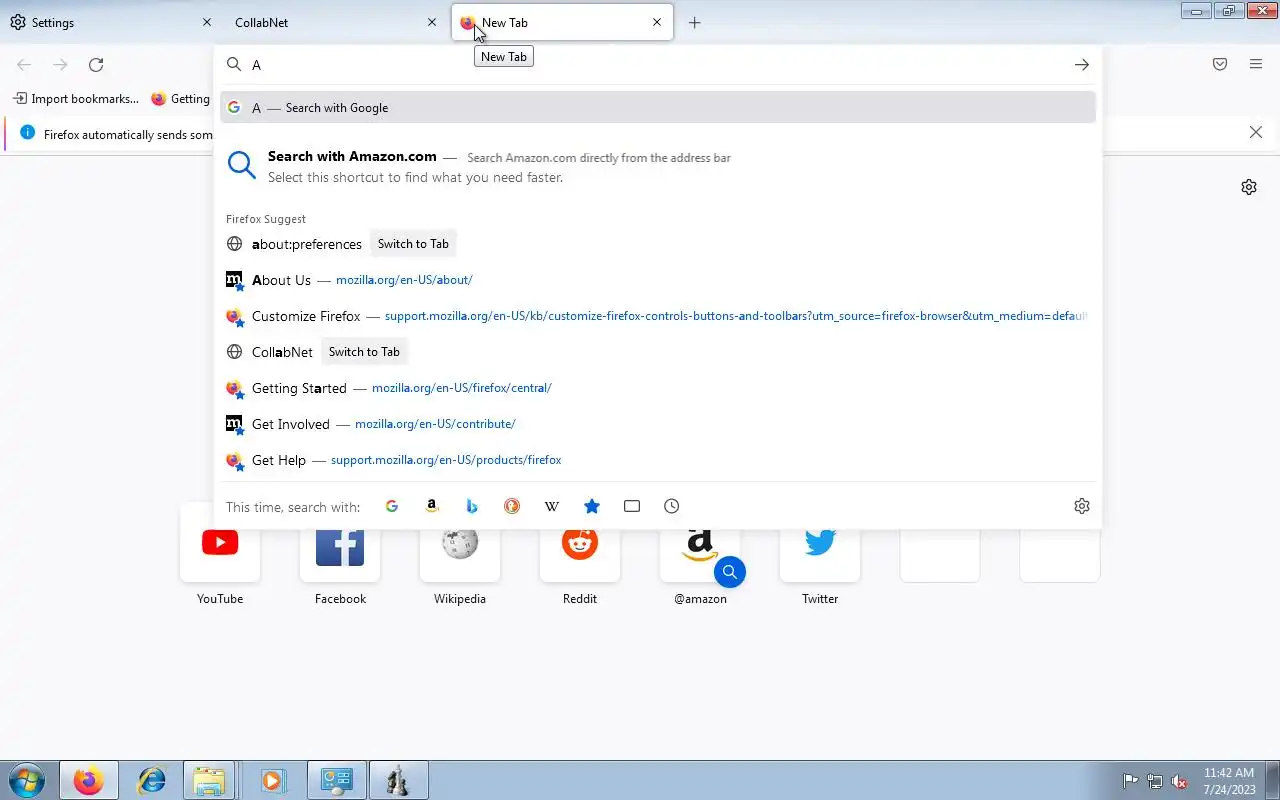Reload the current page

(96, 64)
